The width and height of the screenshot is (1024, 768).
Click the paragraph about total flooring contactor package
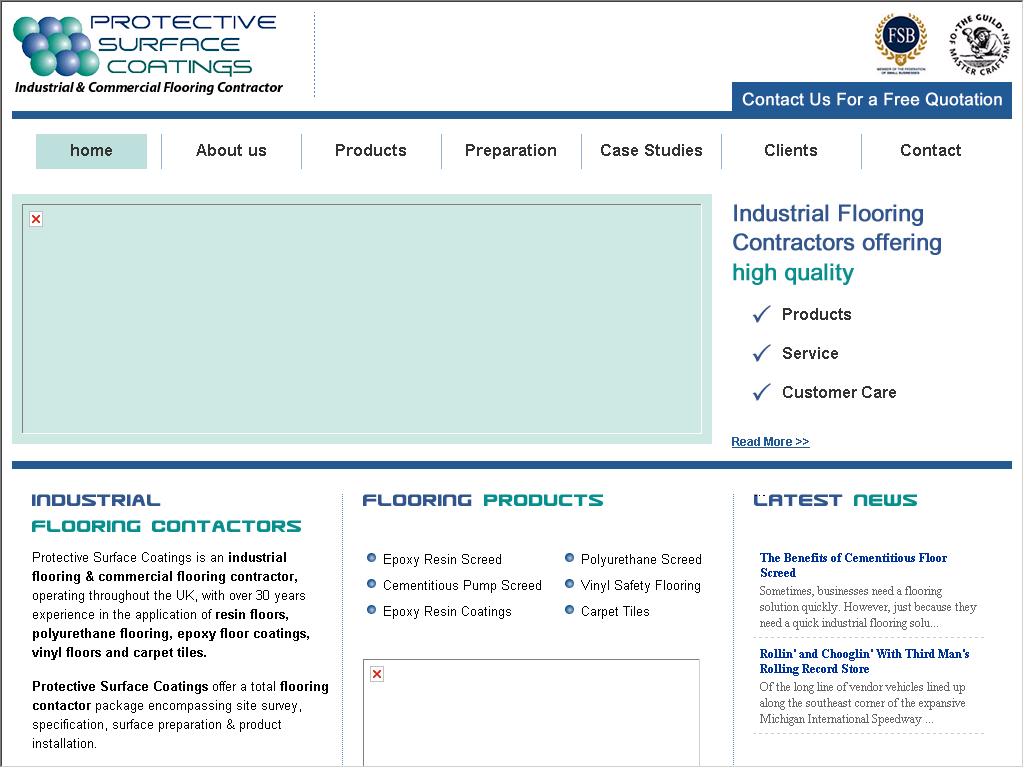[x=180, y=716]
